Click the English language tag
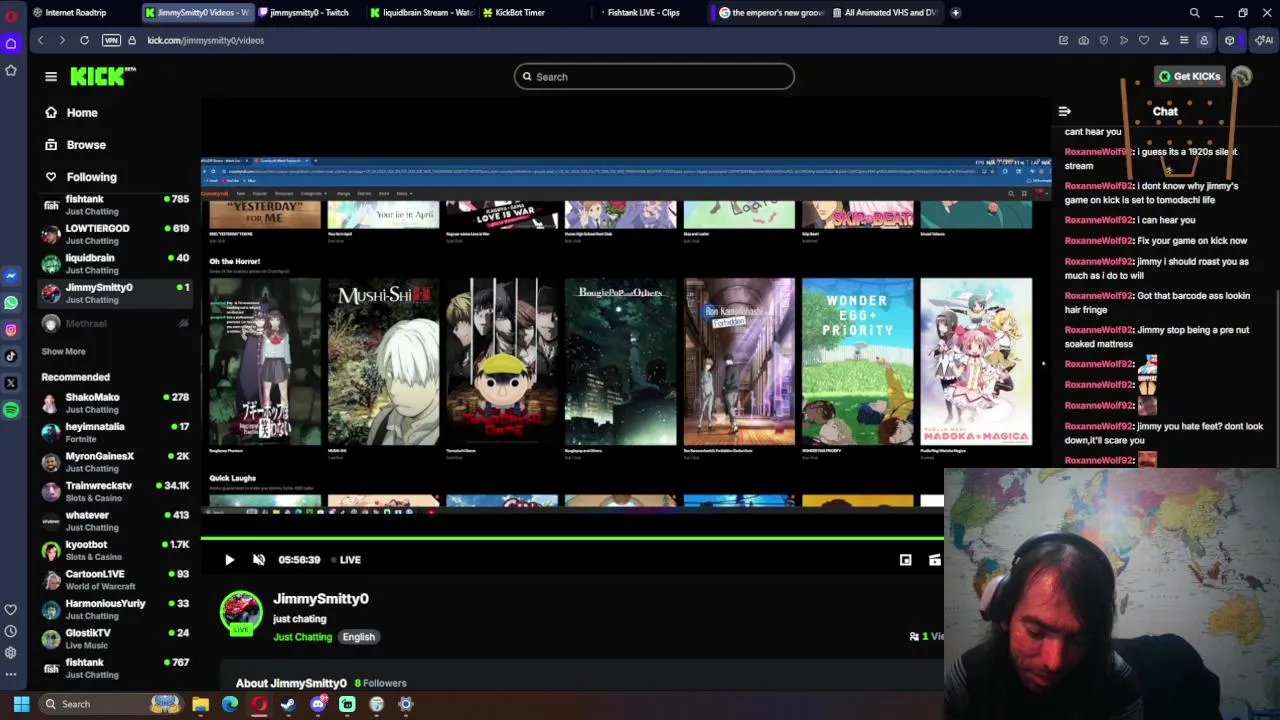 pyautogui.click(x=358, y=637)
